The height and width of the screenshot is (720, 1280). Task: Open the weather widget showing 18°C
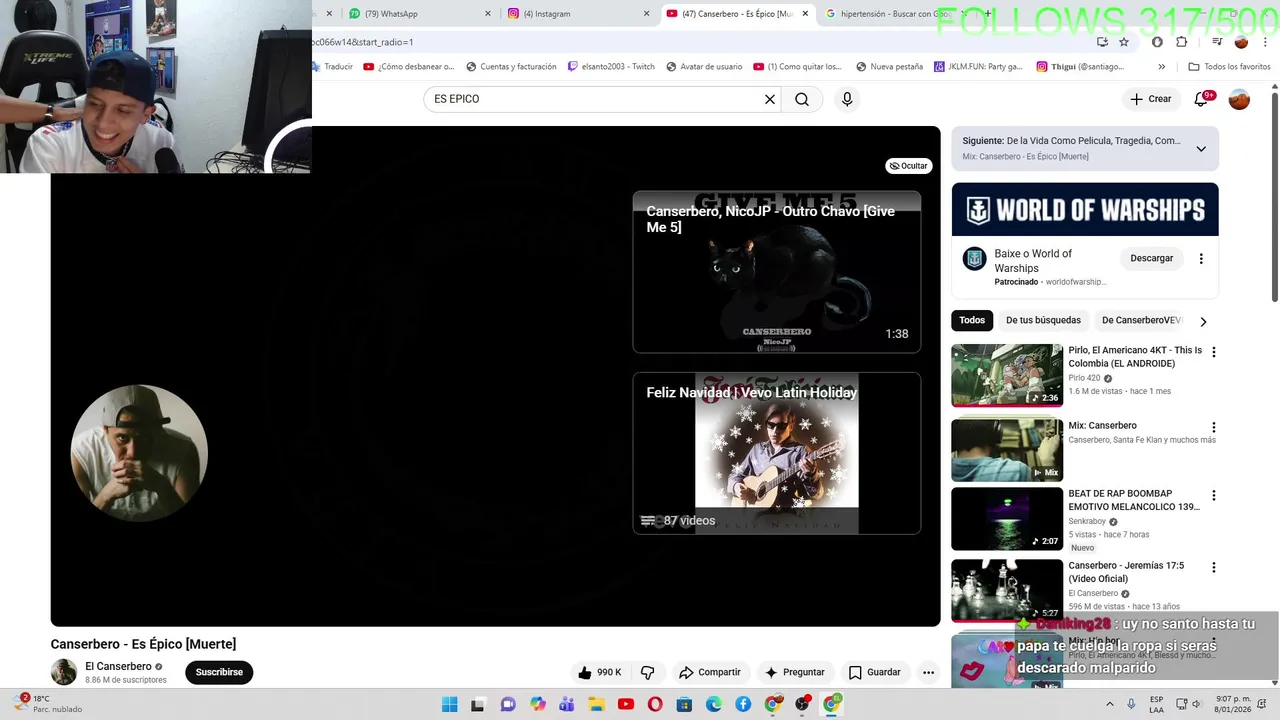pyautogui.click(x=48, y=704)
